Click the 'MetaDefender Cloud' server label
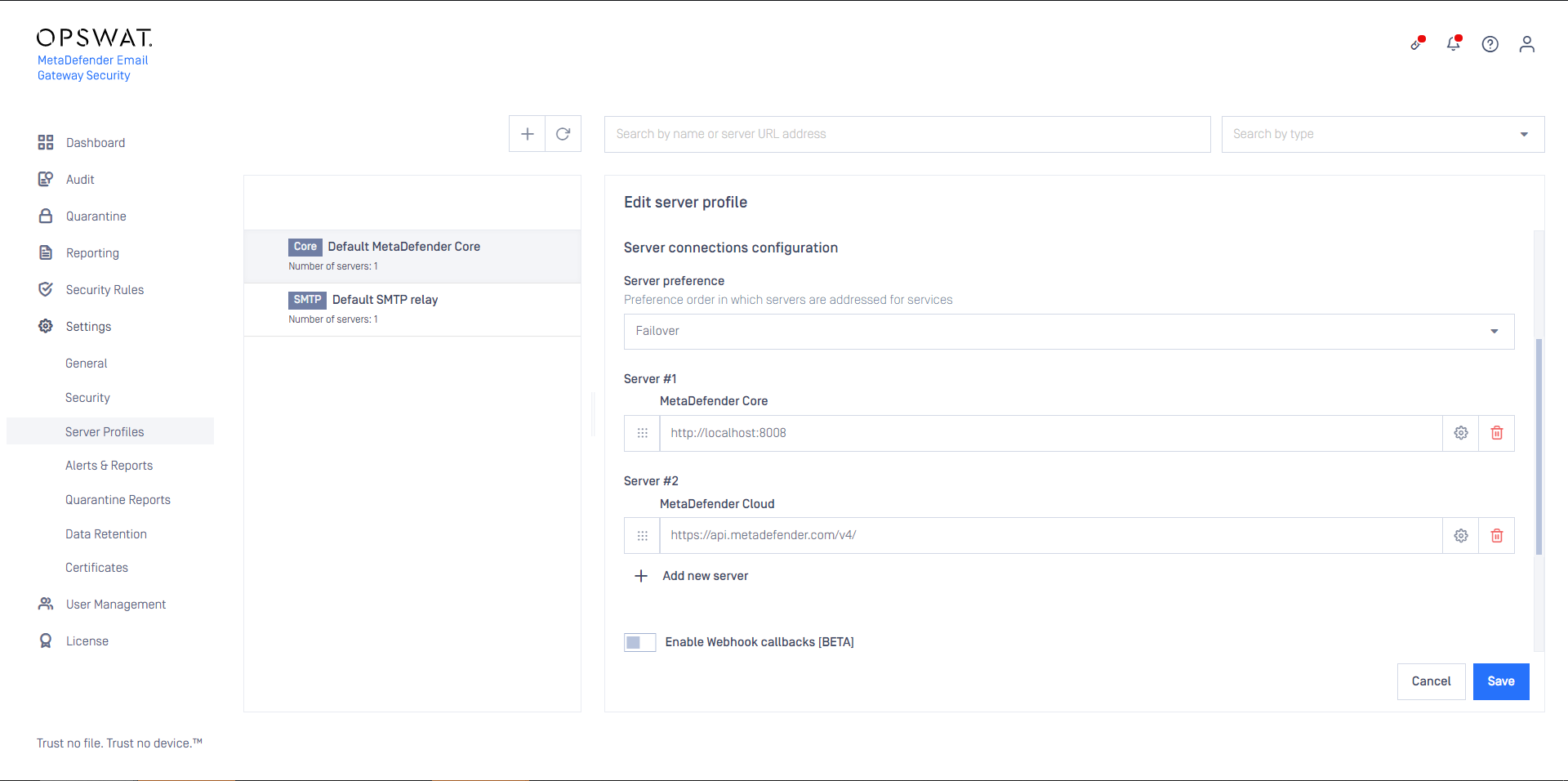Image resolution: width=1568 pixels, height=781 pixels. click(717, 503)
